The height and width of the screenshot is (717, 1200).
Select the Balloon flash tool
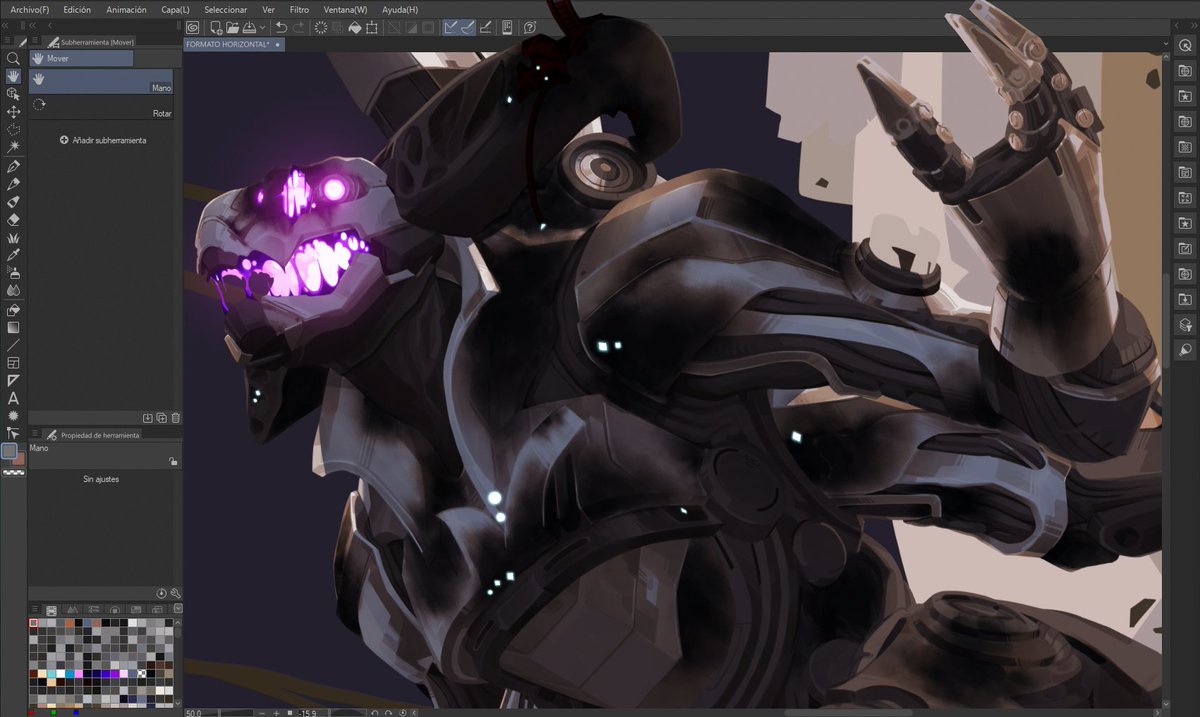tap(14, 415)
